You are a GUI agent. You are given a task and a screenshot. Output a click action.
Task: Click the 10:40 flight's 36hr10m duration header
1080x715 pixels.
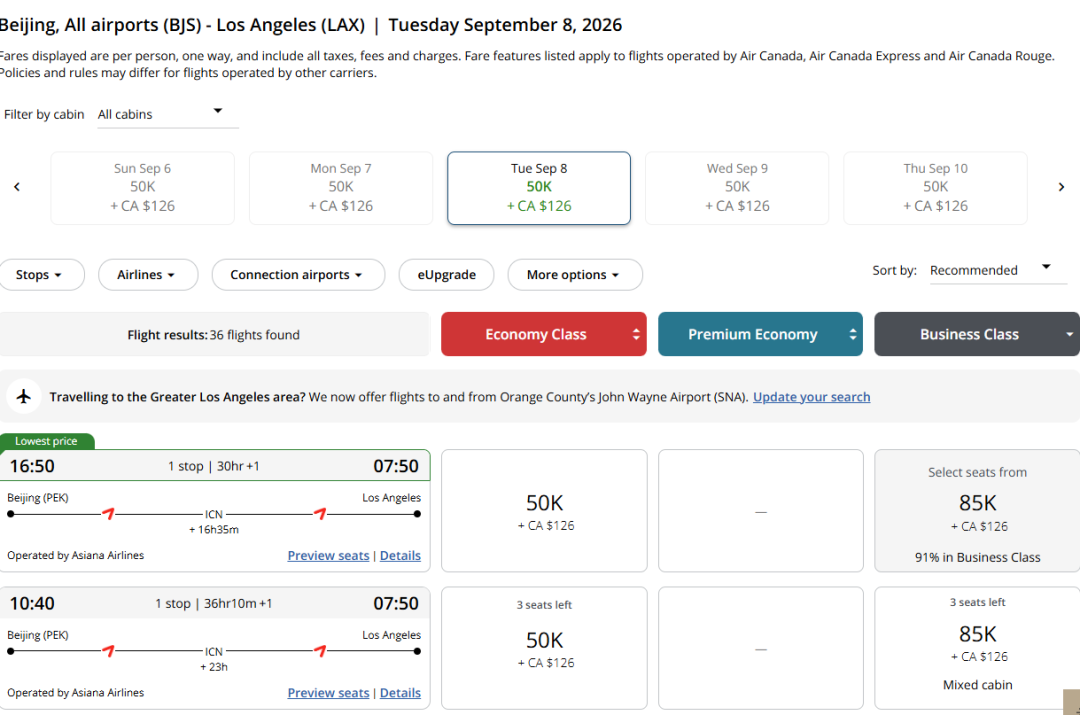tap(214, 603)
